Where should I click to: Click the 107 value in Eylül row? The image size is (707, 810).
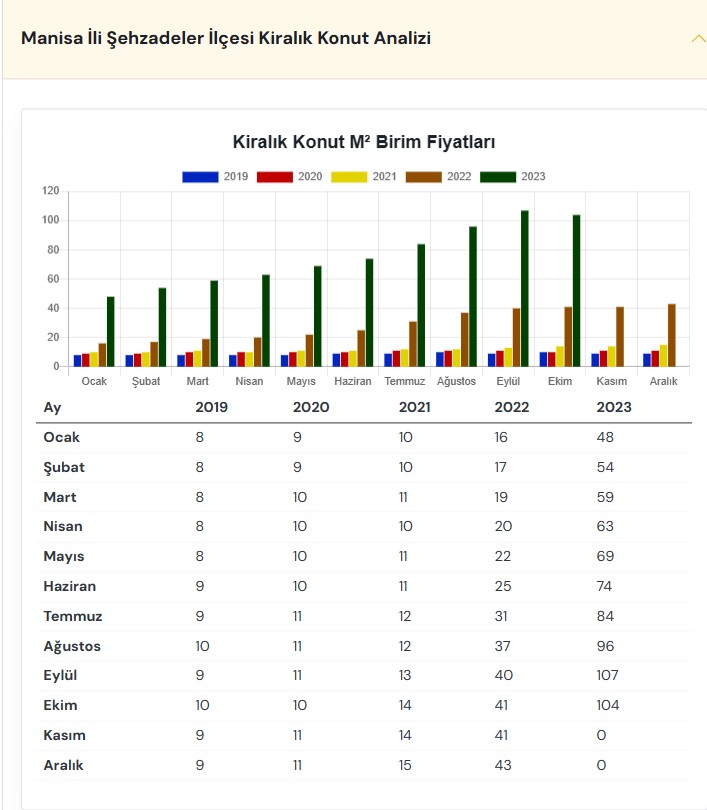tap(607, 675)
